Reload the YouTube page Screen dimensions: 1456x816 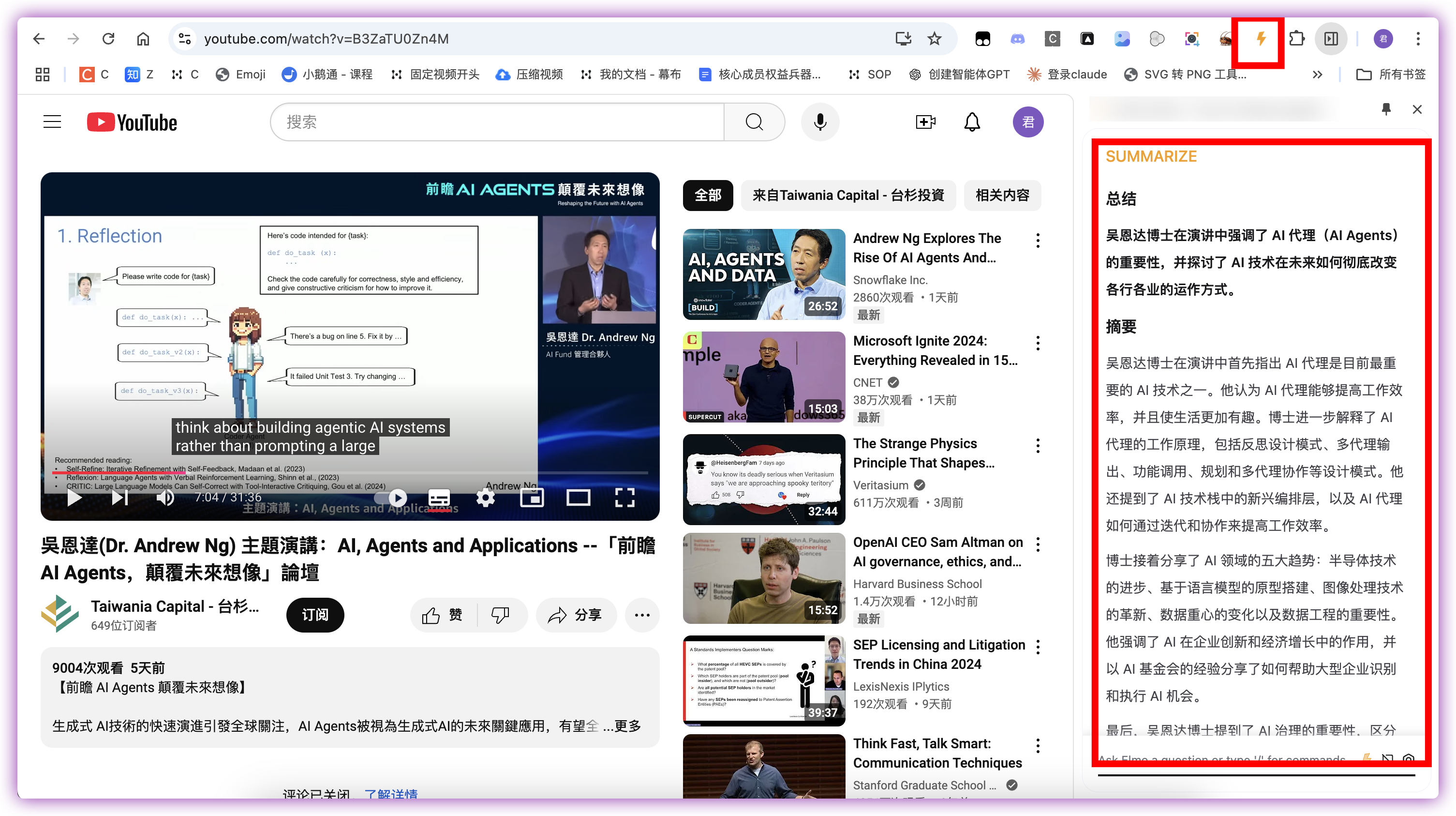coord(108,38)
